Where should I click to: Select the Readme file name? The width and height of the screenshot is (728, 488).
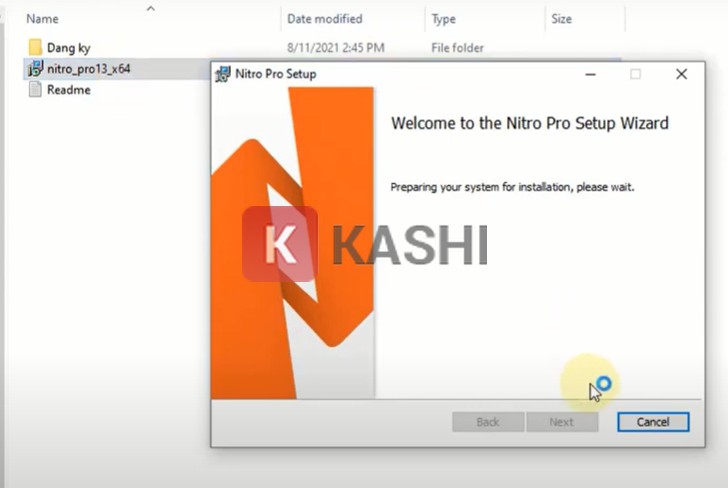69,90
